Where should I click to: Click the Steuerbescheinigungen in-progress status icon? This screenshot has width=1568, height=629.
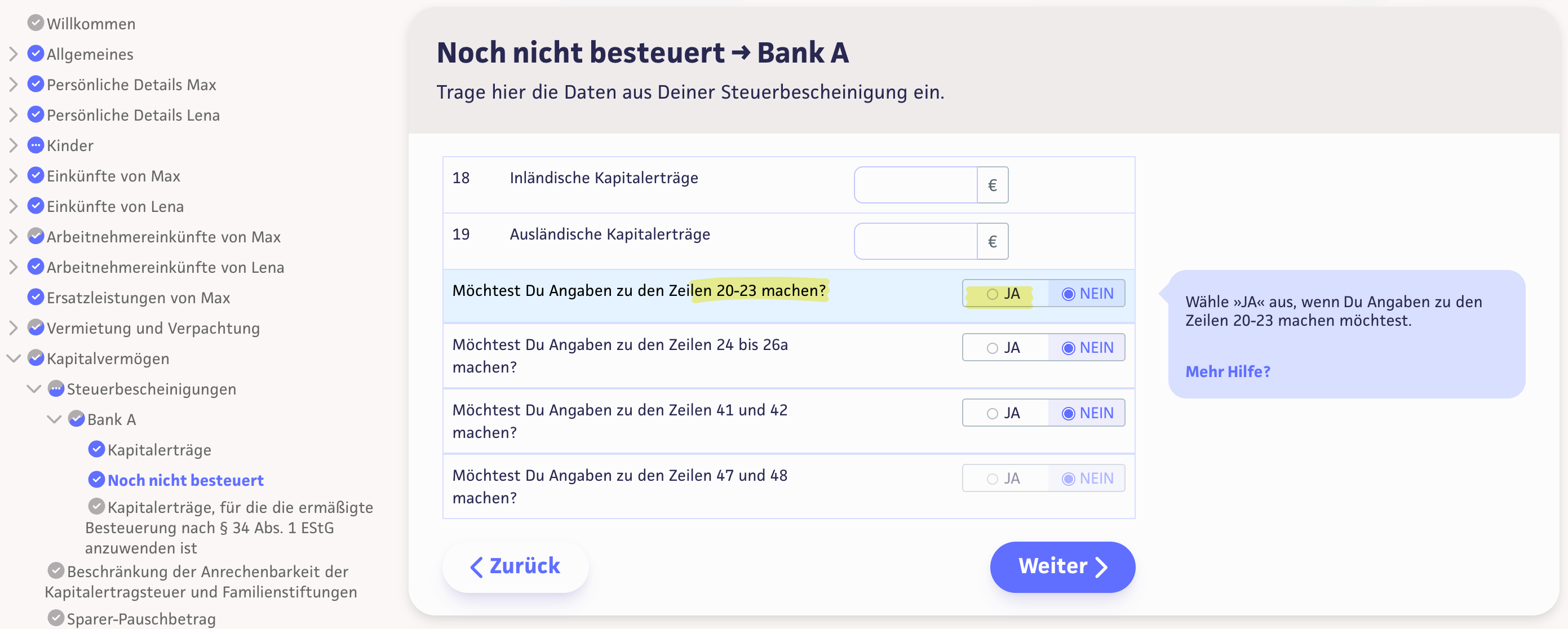click(56, 388)
